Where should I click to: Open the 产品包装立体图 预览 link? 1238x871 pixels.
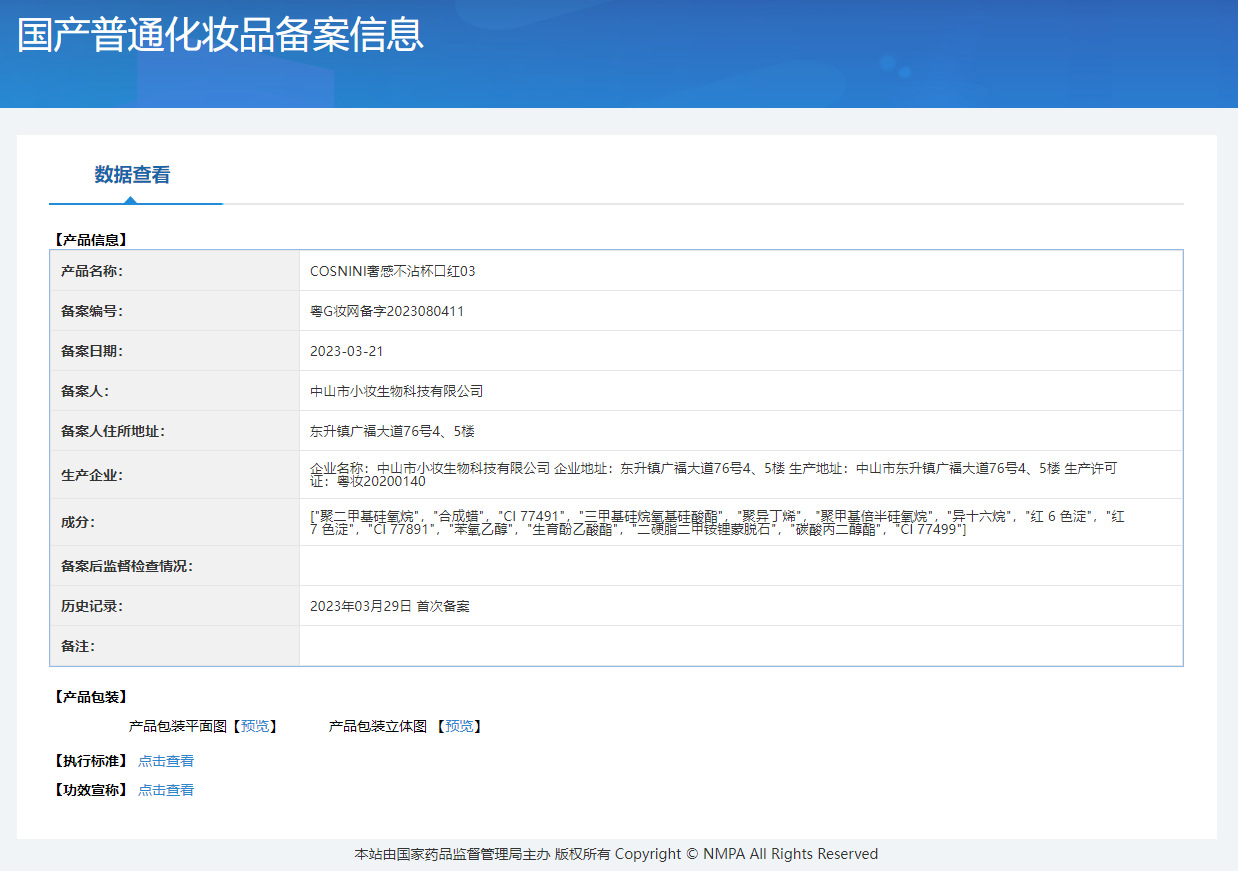pyautogui.click(x=460, y=726)
